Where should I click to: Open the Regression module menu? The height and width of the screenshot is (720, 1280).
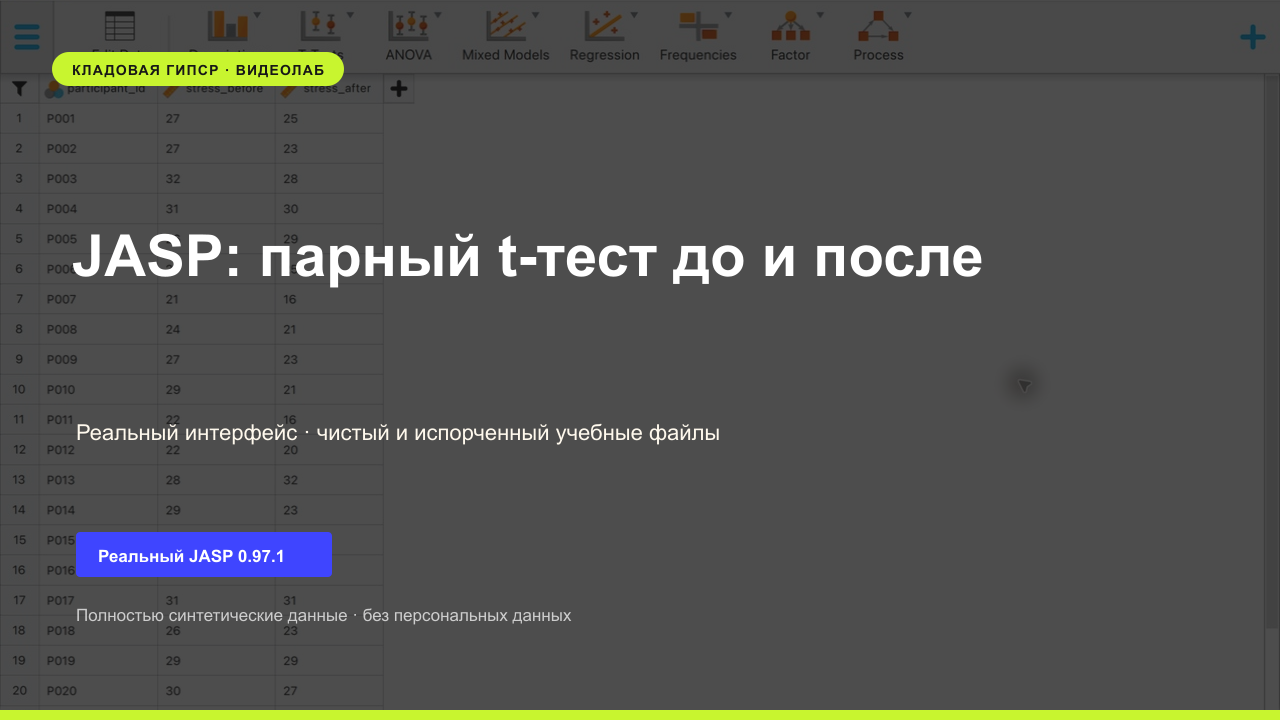[x=604, y=35]
